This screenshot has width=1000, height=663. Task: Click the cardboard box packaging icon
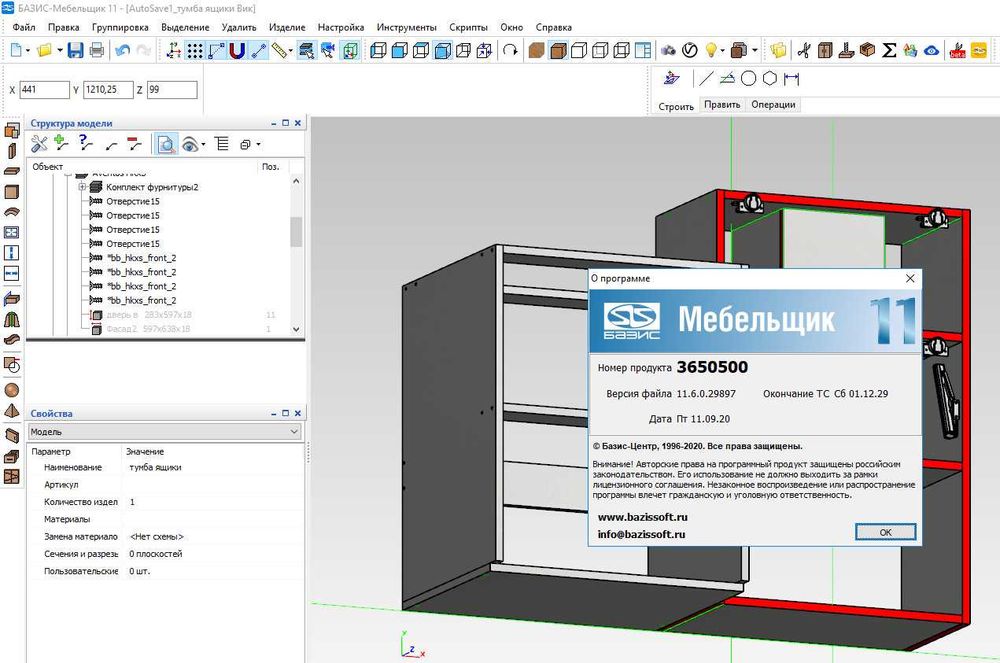point(867,50)
